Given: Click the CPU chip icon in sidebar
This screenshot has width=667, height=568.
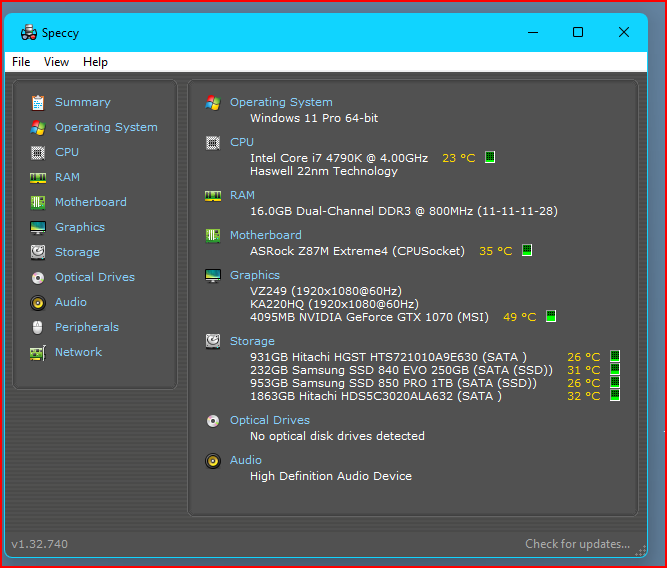Looking at the screenshot, I should point(38,152).
